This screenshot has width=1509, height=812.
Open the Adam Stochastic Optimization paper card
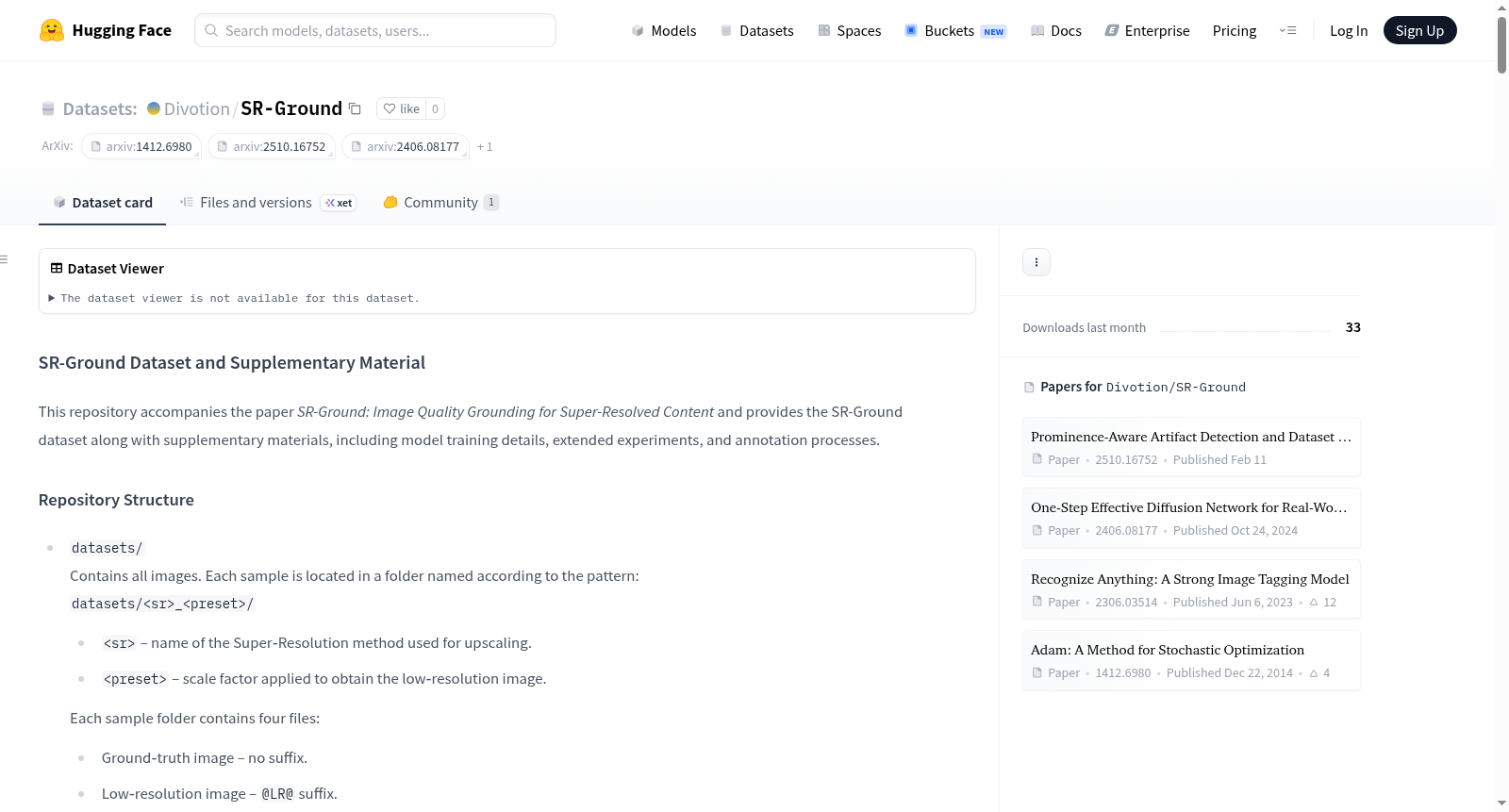[1191, 660]
